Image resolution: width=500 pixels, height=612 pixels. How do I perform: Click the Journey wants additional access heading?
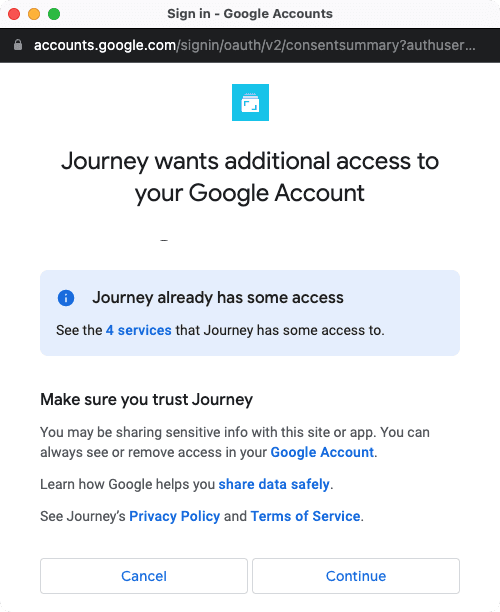pyautogui.click(x=250, y=177)
